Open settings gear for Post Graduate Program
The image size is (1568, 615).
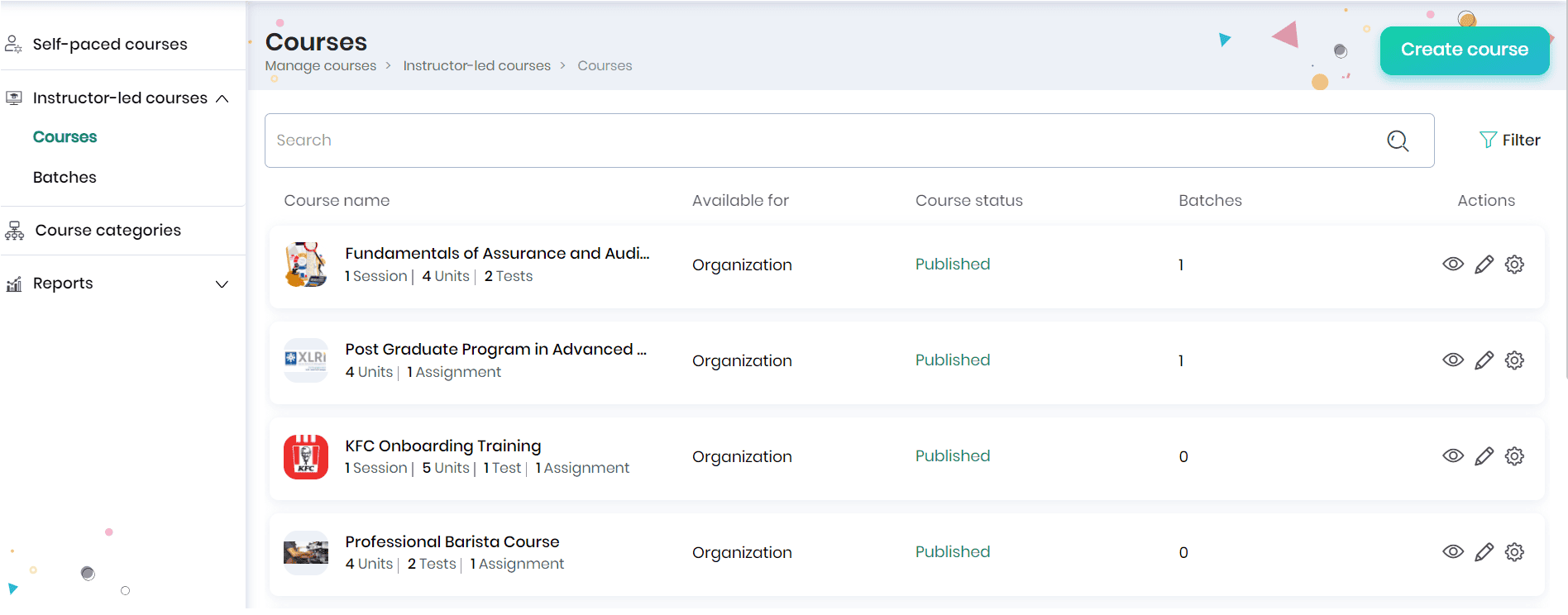pos(1514,360)
